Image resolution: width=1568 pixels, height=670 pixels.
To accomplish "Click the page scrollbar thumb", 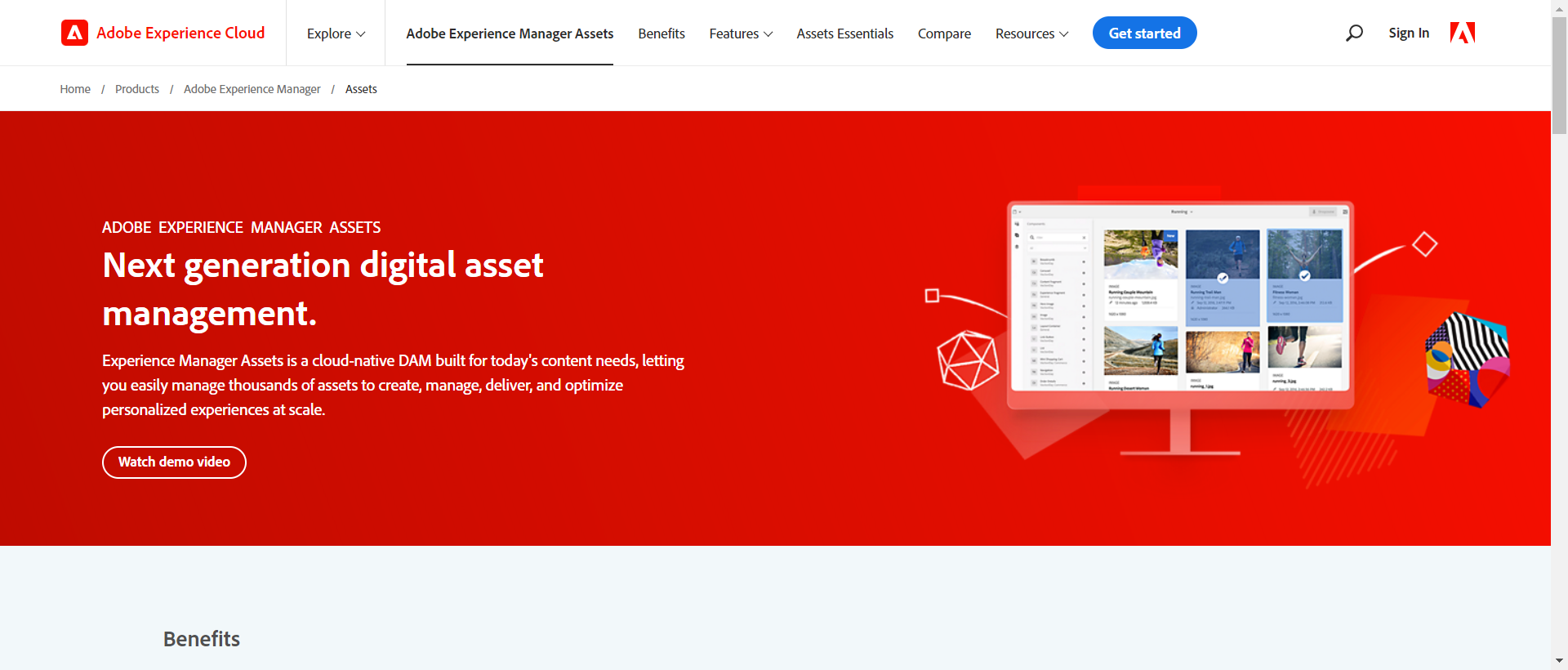I will (1559, 74).
